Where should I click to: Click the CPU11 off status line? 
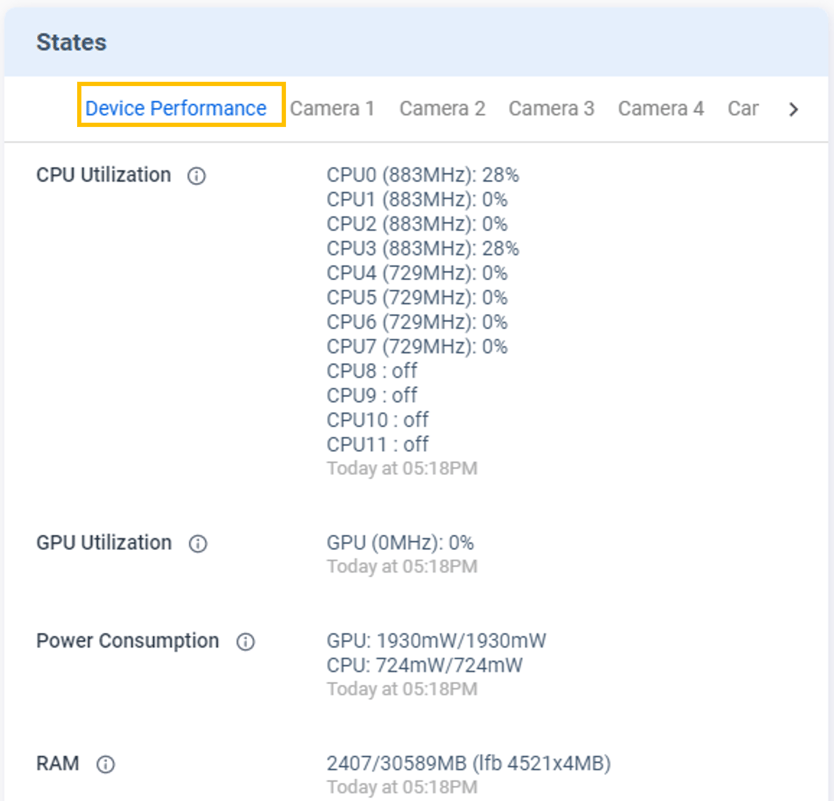377,444
